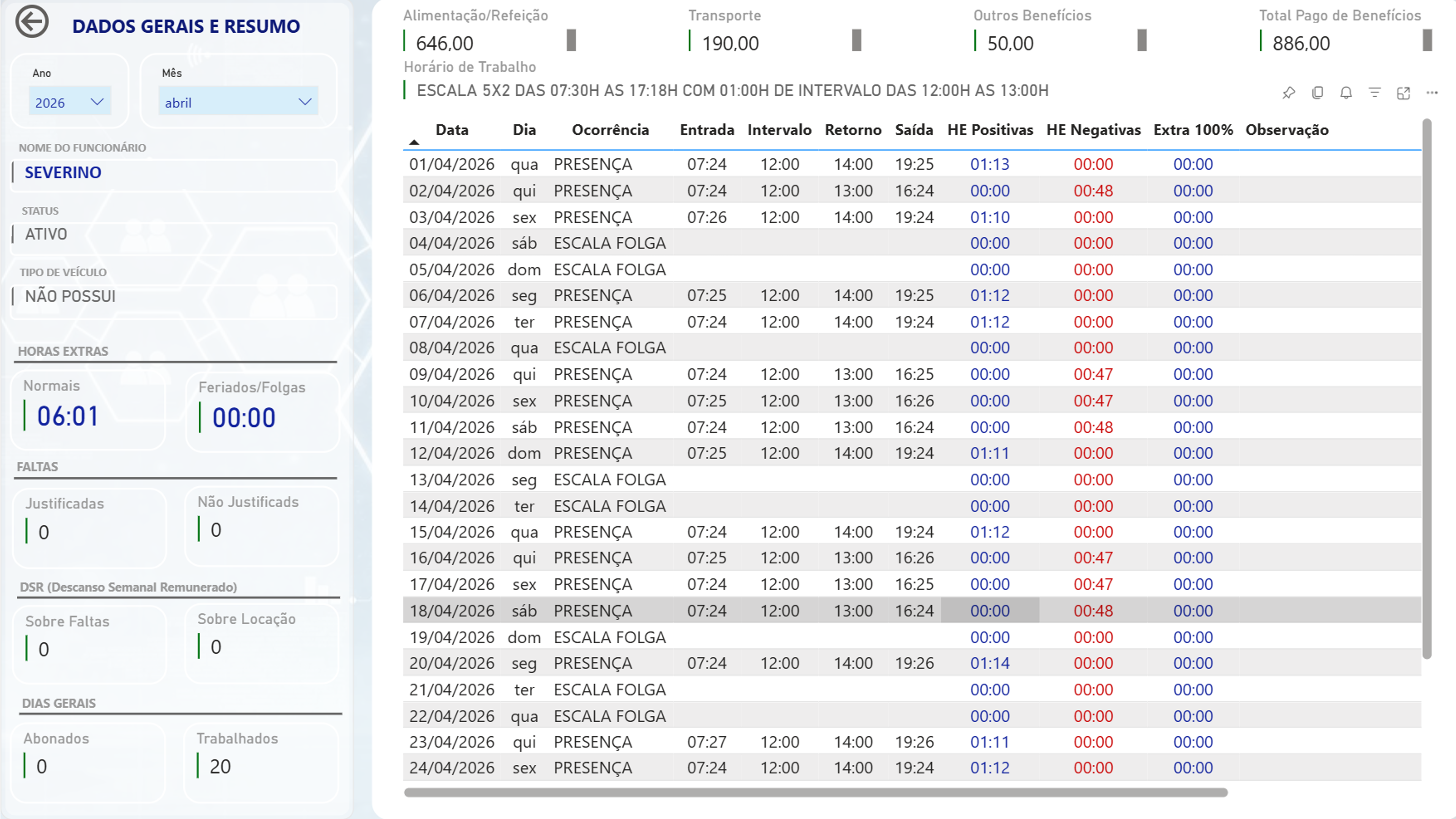Click HE Negativas 00:47 on 16/04/2026
Screen dimensions: 1456x819
tap(1093, 558)
